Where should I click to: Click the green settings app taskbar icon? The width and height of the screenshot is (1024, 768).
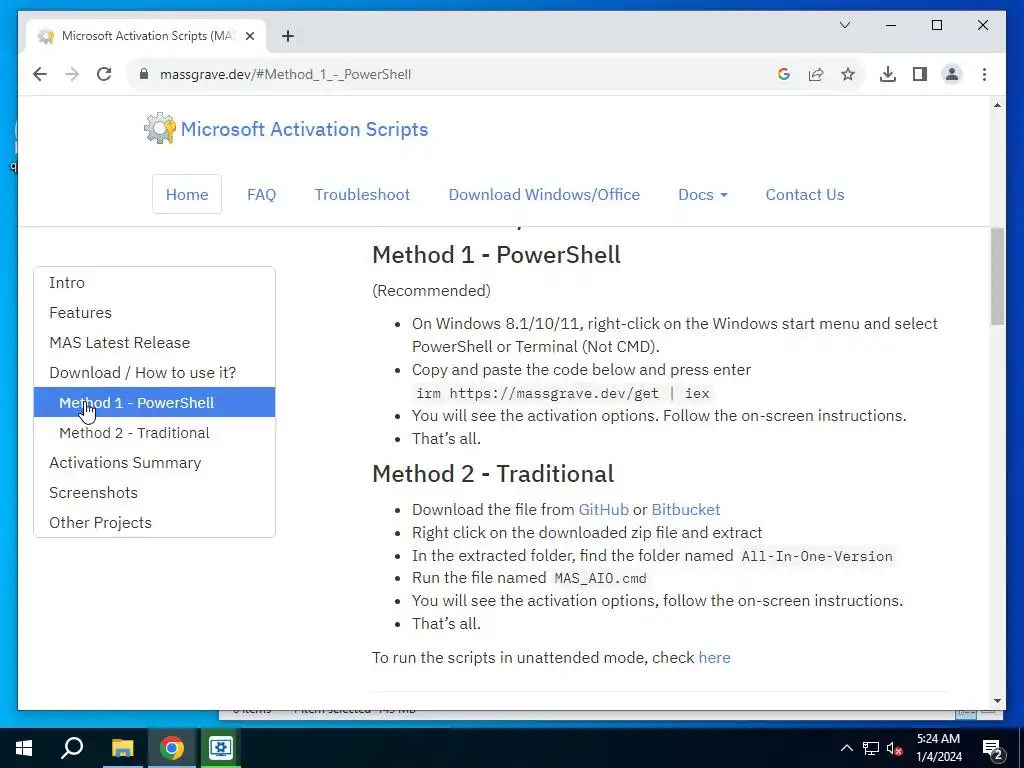tap(221, 748)
